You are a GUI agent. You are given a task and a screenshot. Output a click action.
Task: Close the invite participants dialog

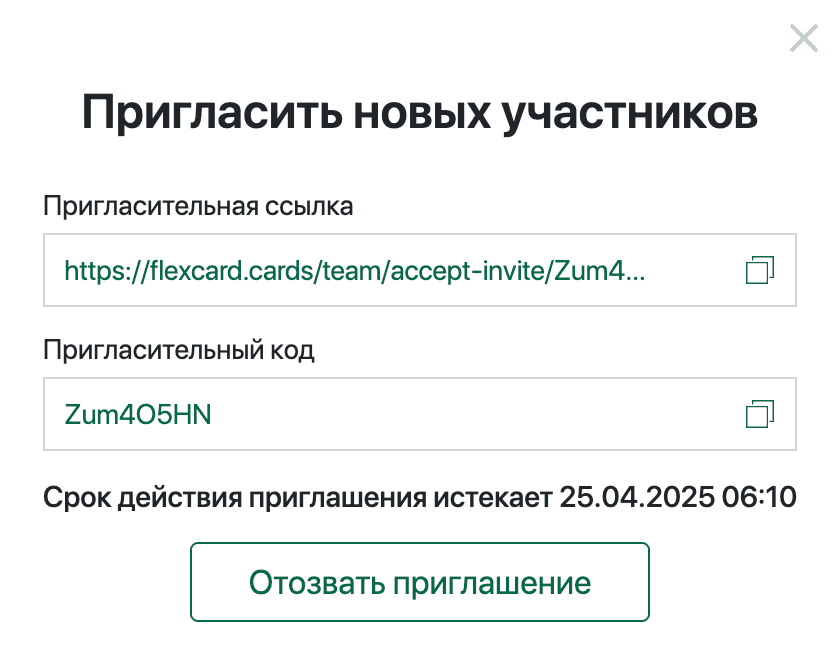click(x=804, y=38)
